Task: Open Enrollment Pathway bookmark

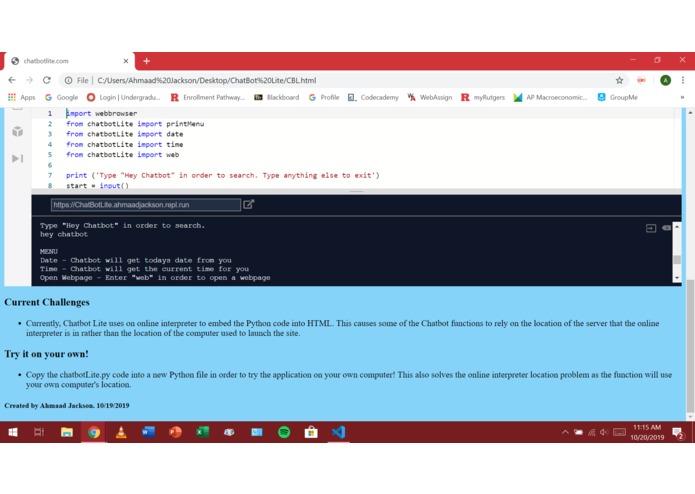Action: [x=208, y=97]
